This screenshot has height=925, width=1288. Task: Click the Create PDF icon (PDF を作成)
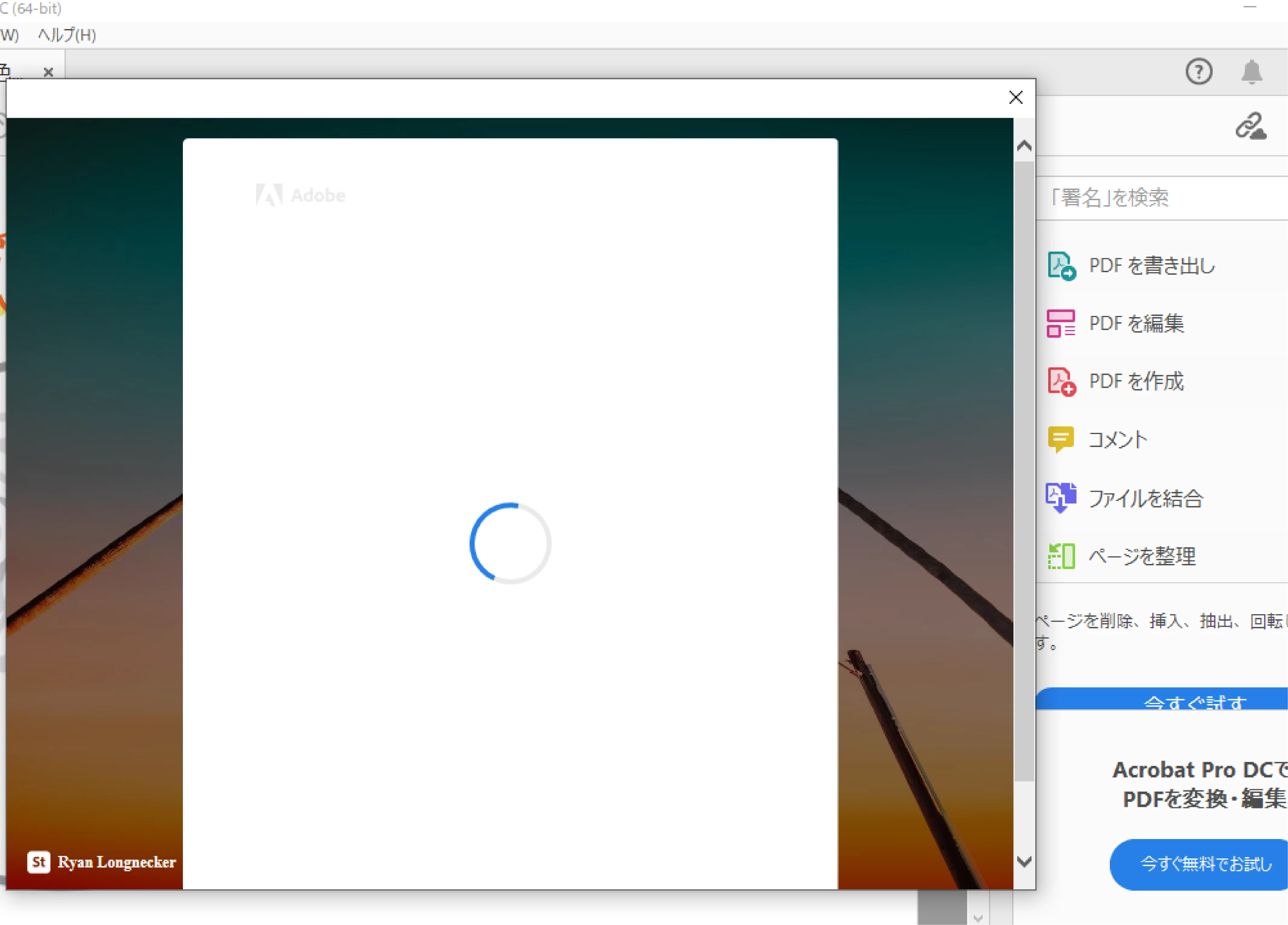click(x=1061, y=381)
